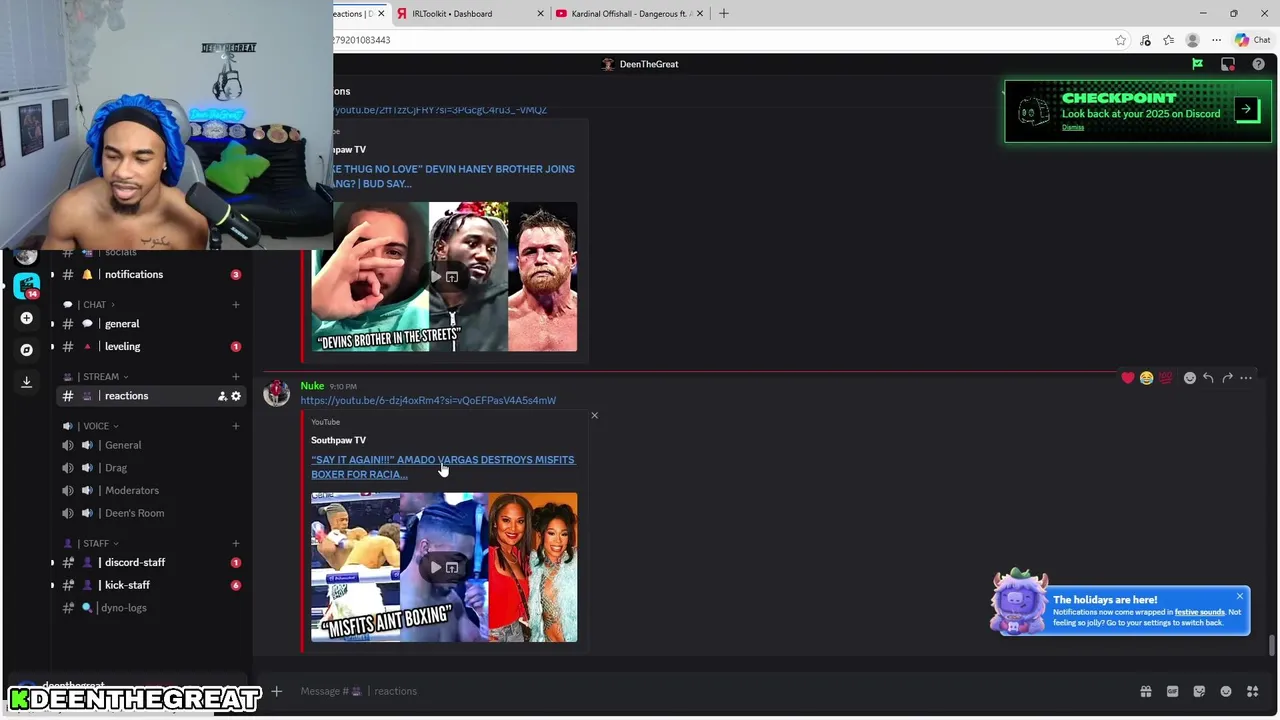Open the screen recording icon beside help
Screen dimensions: 1280x720
click(x=1228, y=64)
